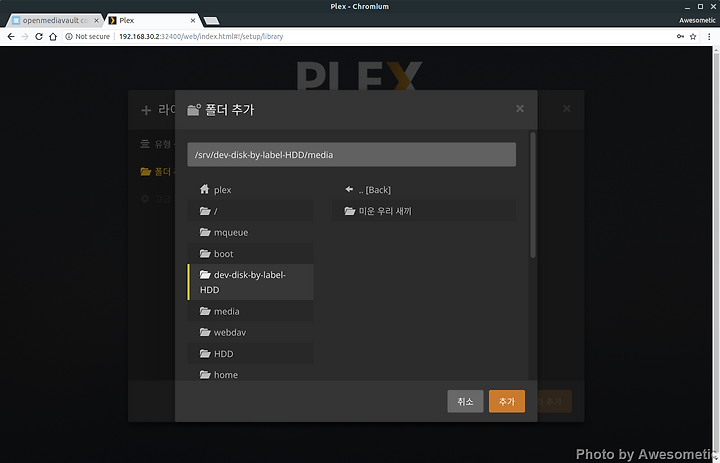Click the dialog's vertical scrollbar

pyautogui.click(x=533, y=195)
